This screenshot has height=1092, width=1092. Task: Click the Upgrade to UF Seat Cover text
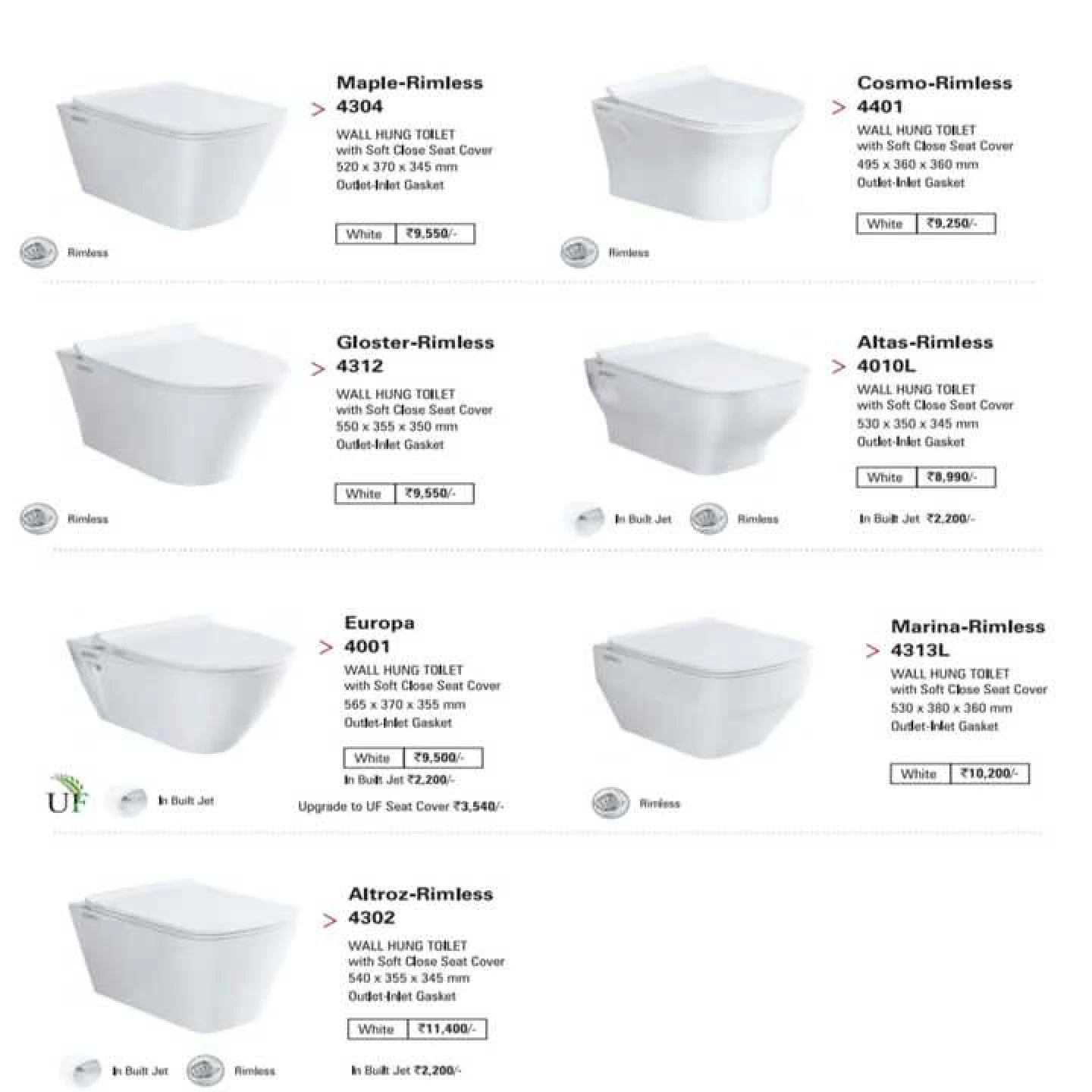click(401, 806)
